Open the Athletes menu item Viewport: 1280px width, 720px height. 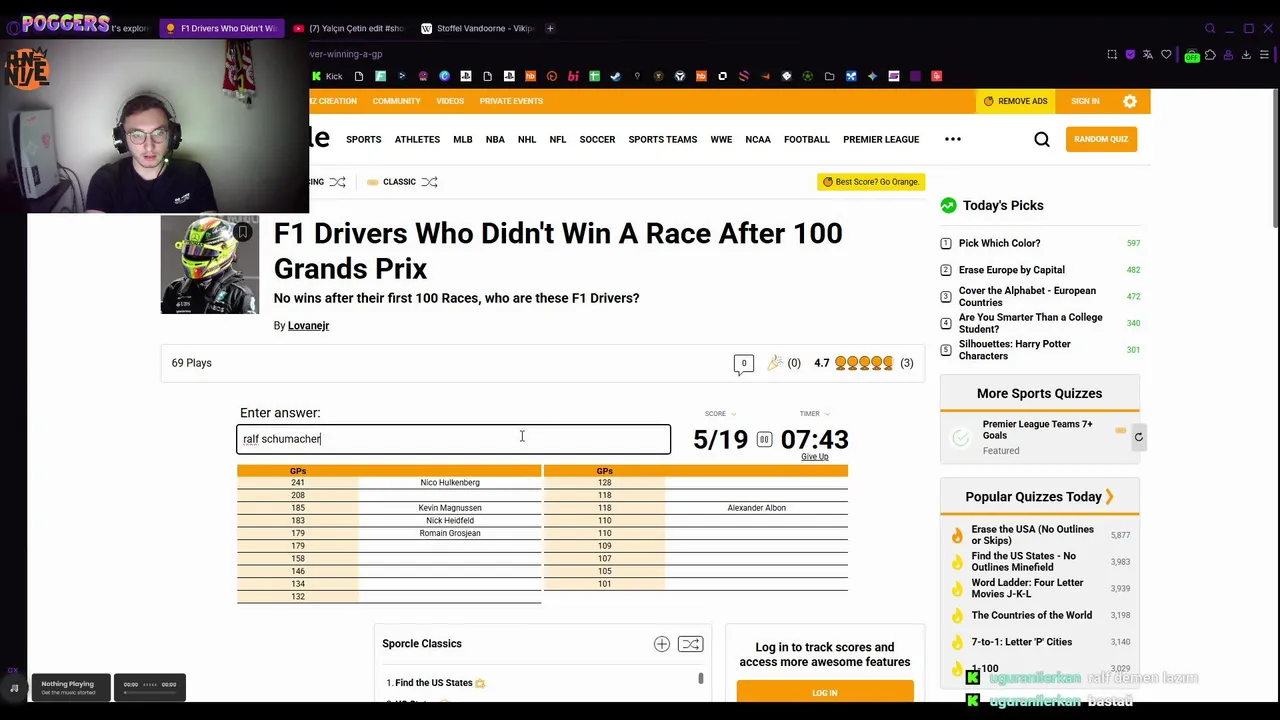[x=417, y=139]
